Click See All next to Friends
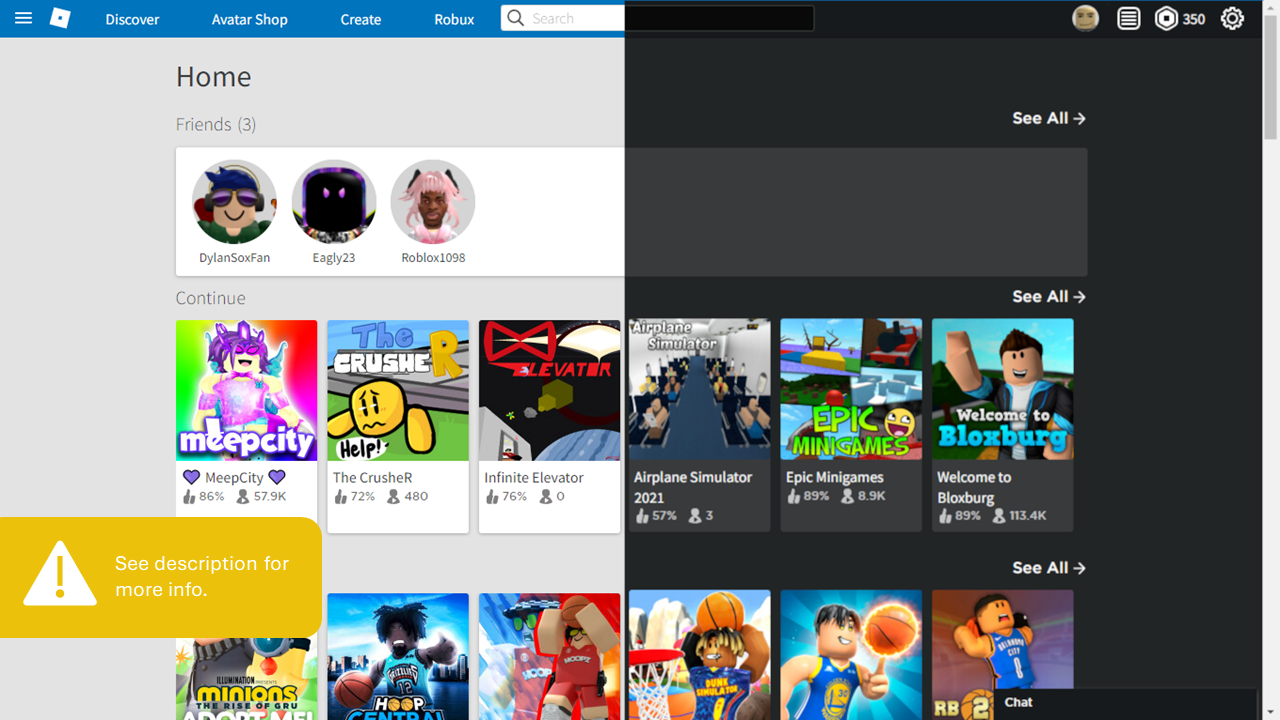Image resolution: width=1280 pixels, height=720 pixels. (x=1048, y=118)
